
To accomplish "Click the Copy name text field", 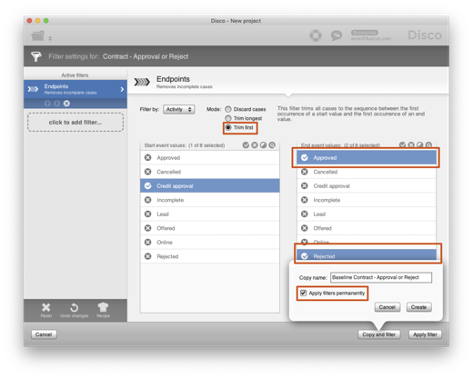I will tap(381, 277).
